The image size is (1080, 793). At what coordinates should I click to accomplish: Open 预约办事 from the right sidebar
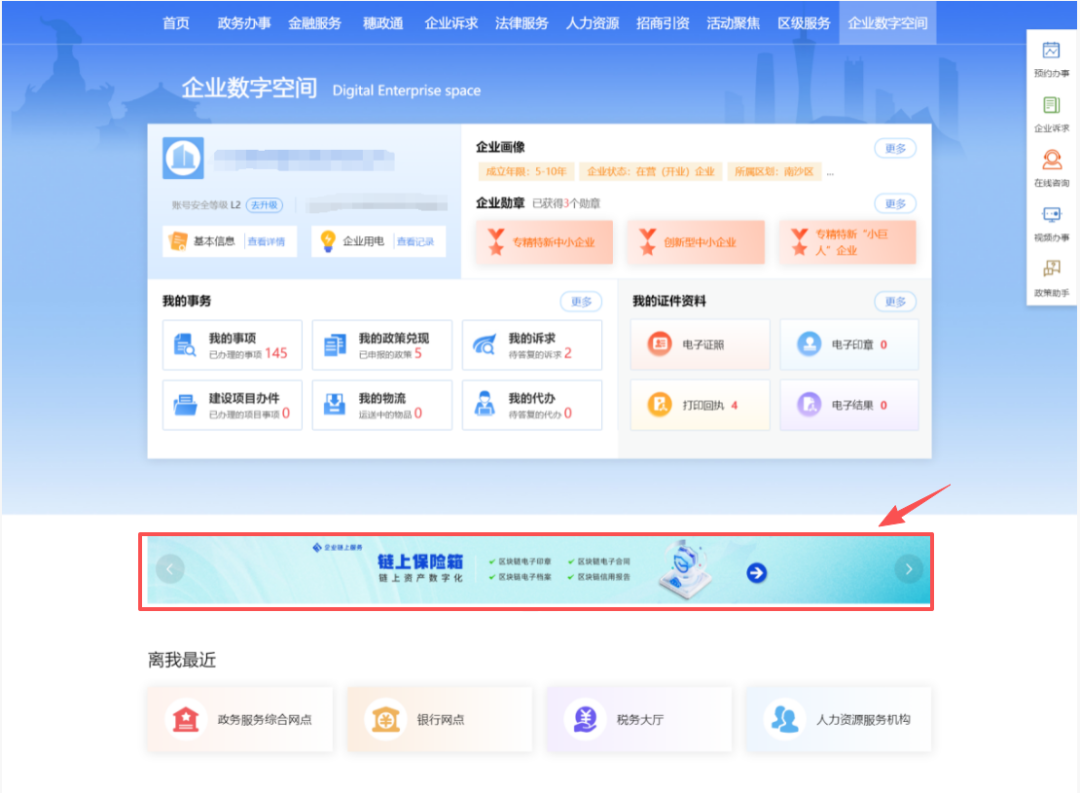(1051, 60)
